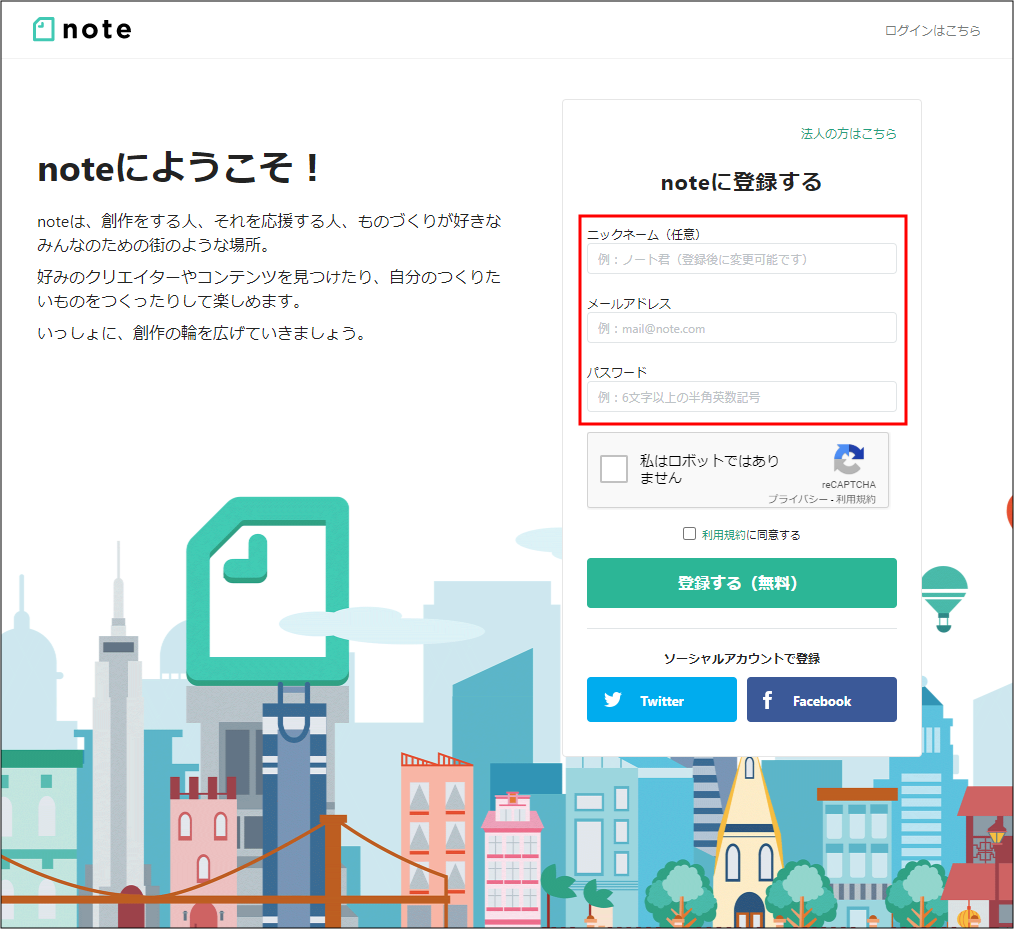Viewport: 1014px width, 929px height.
Task: Open reCAPTCHA プライバシー link
Action: 797,499
